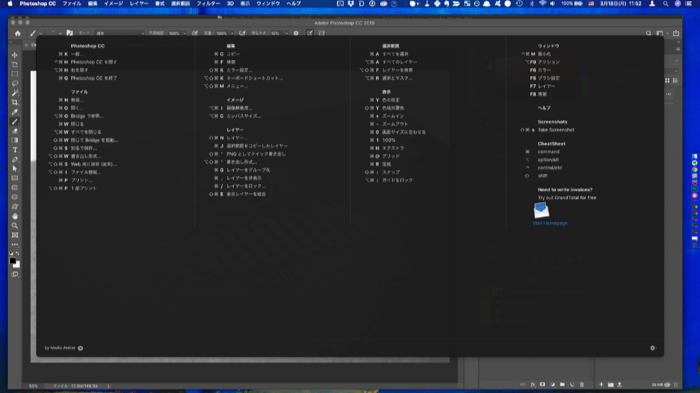Image resolution: width=700 pixels, height=393 pixels.
Task: Click the GrandTotal envelope icon
Action: coord(541,210)
